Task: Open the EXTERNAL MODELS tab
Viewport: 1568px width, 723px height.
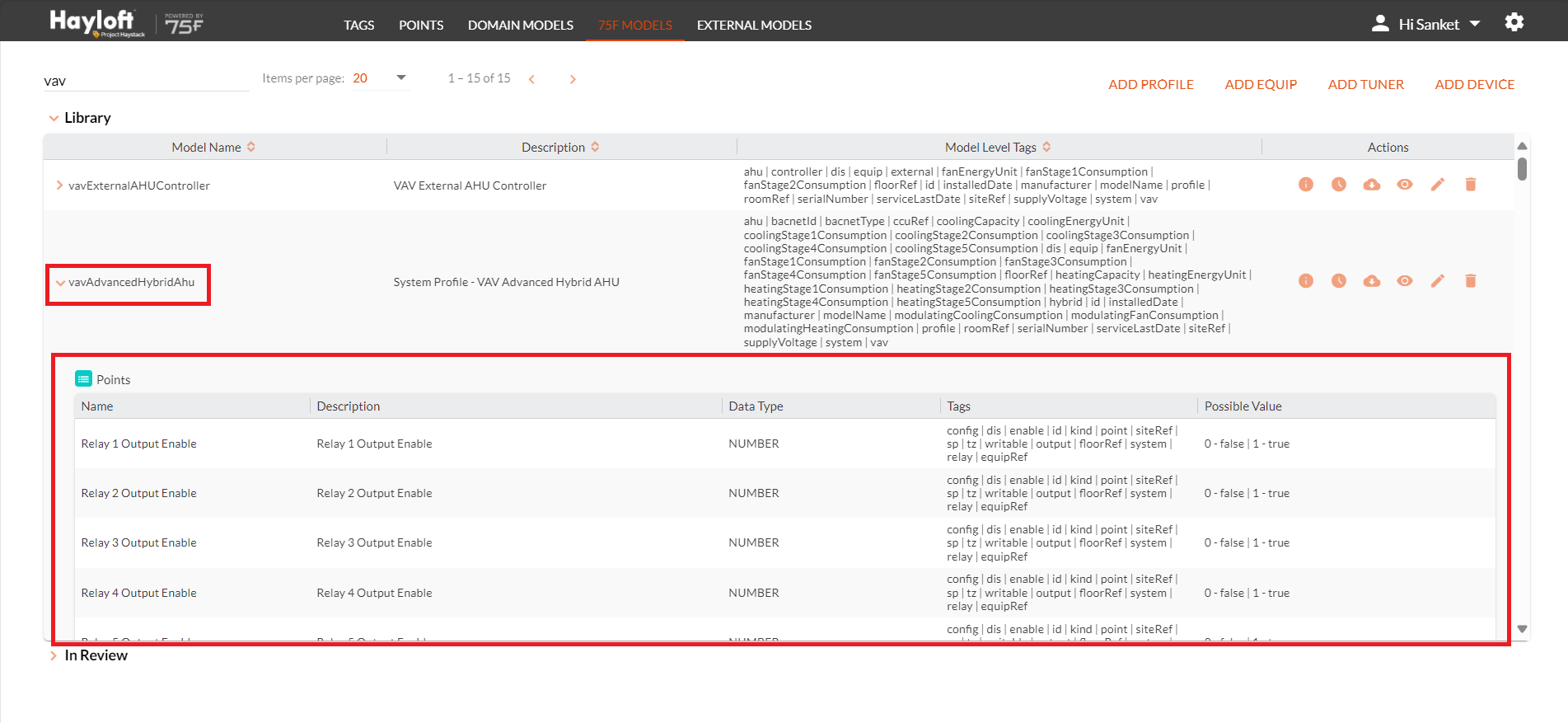Action: tap(754, 25)
